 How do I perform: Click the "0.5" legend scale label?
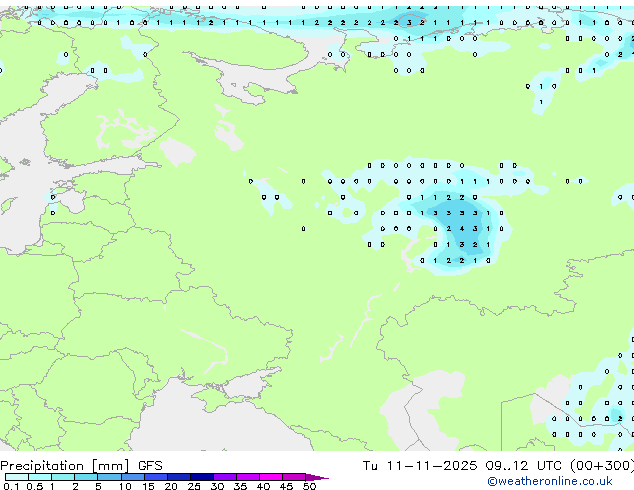coord(34,486)
